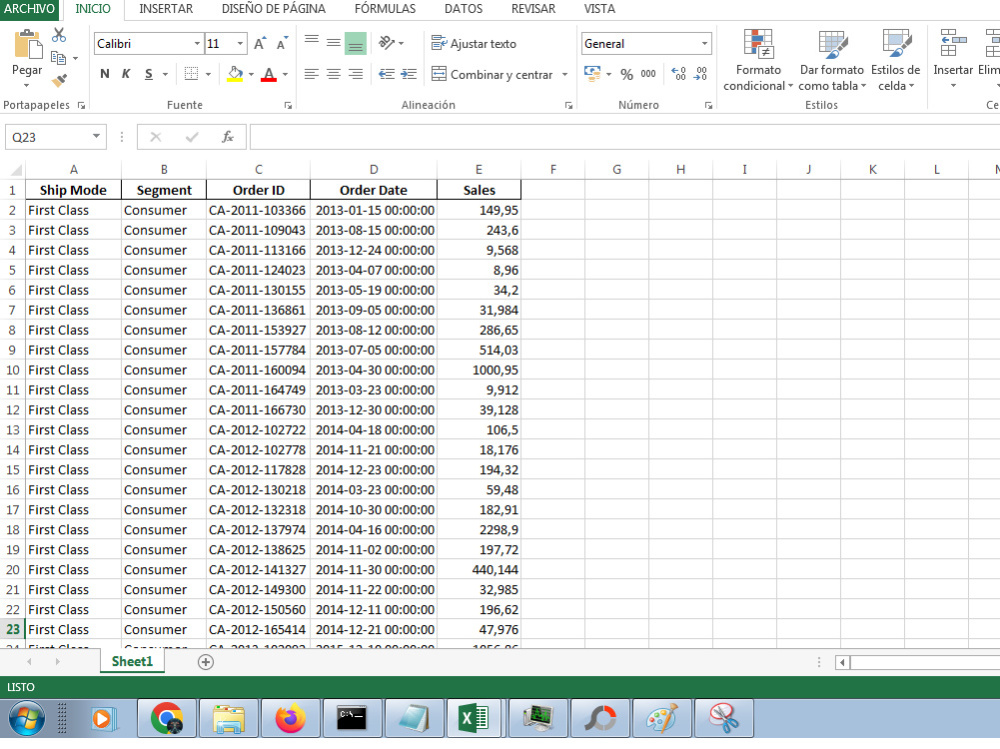Click the Insertar cells button
Image resolution: width=1000 pixels, height=749 pixels.
click(953, 60)
